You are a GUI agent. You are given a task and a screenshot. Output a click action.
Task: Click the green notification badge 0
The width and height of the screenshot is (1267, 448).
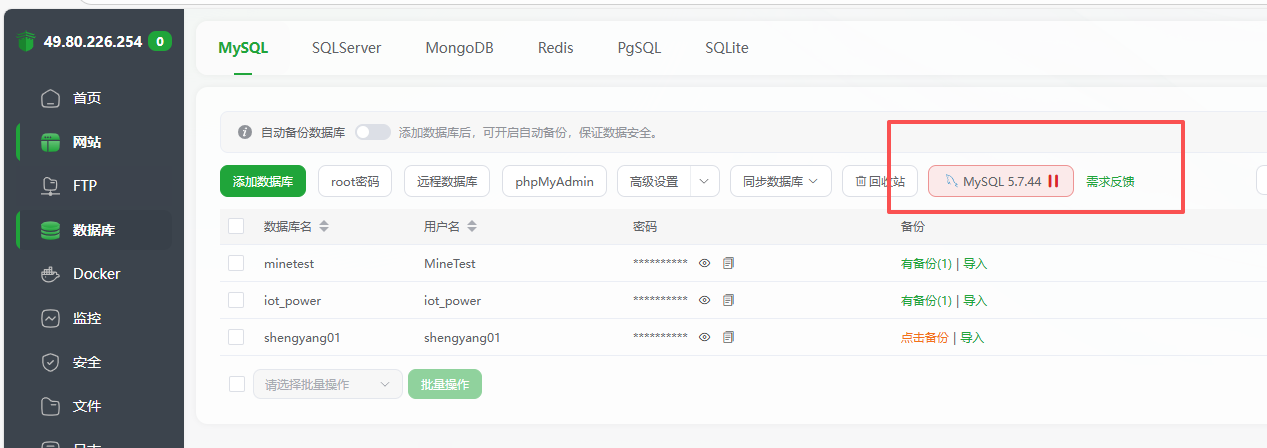(159, 41)
